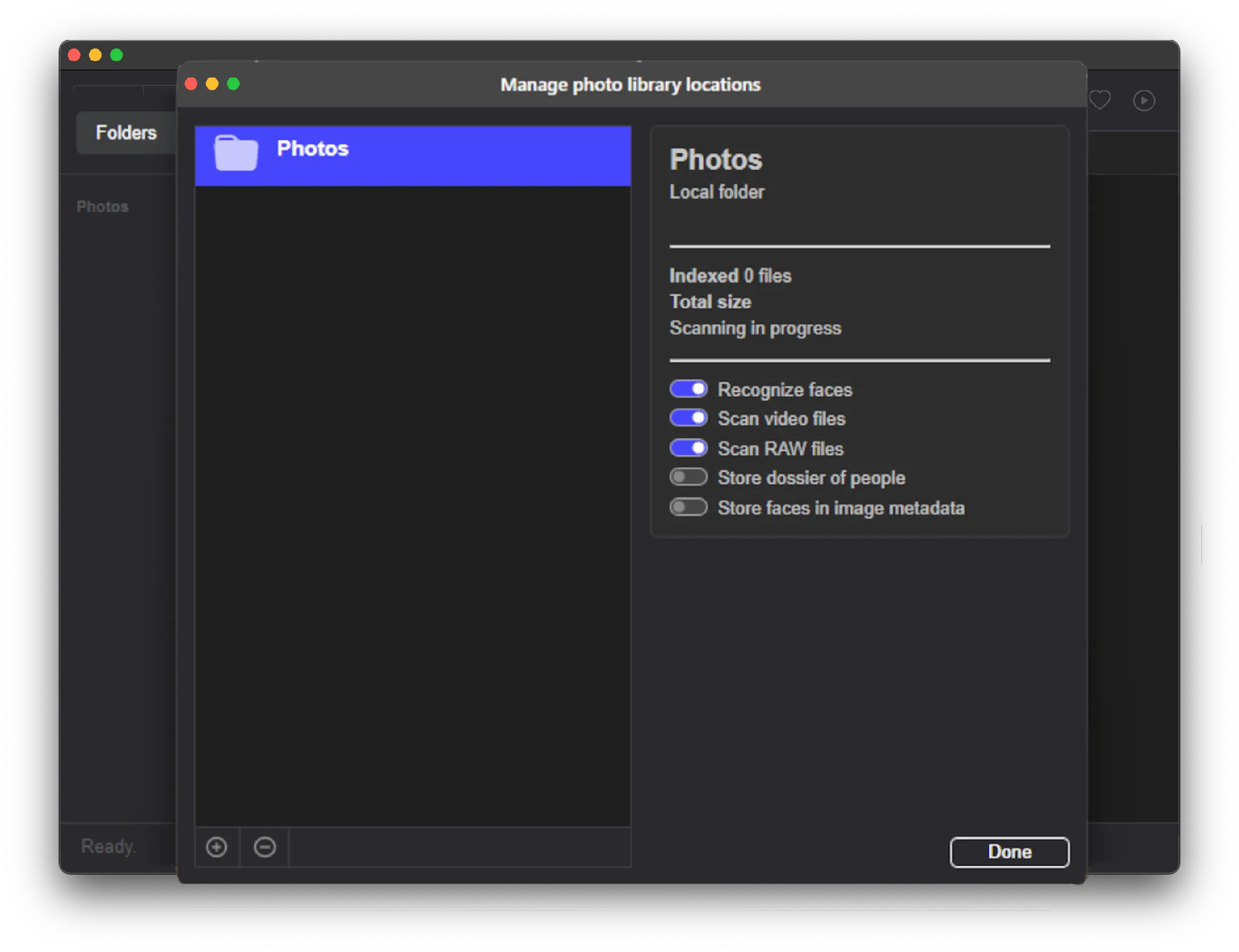Screen dimensions: 1239x952
Task: Turn off Scan video files switch
Action: point(688,418)
